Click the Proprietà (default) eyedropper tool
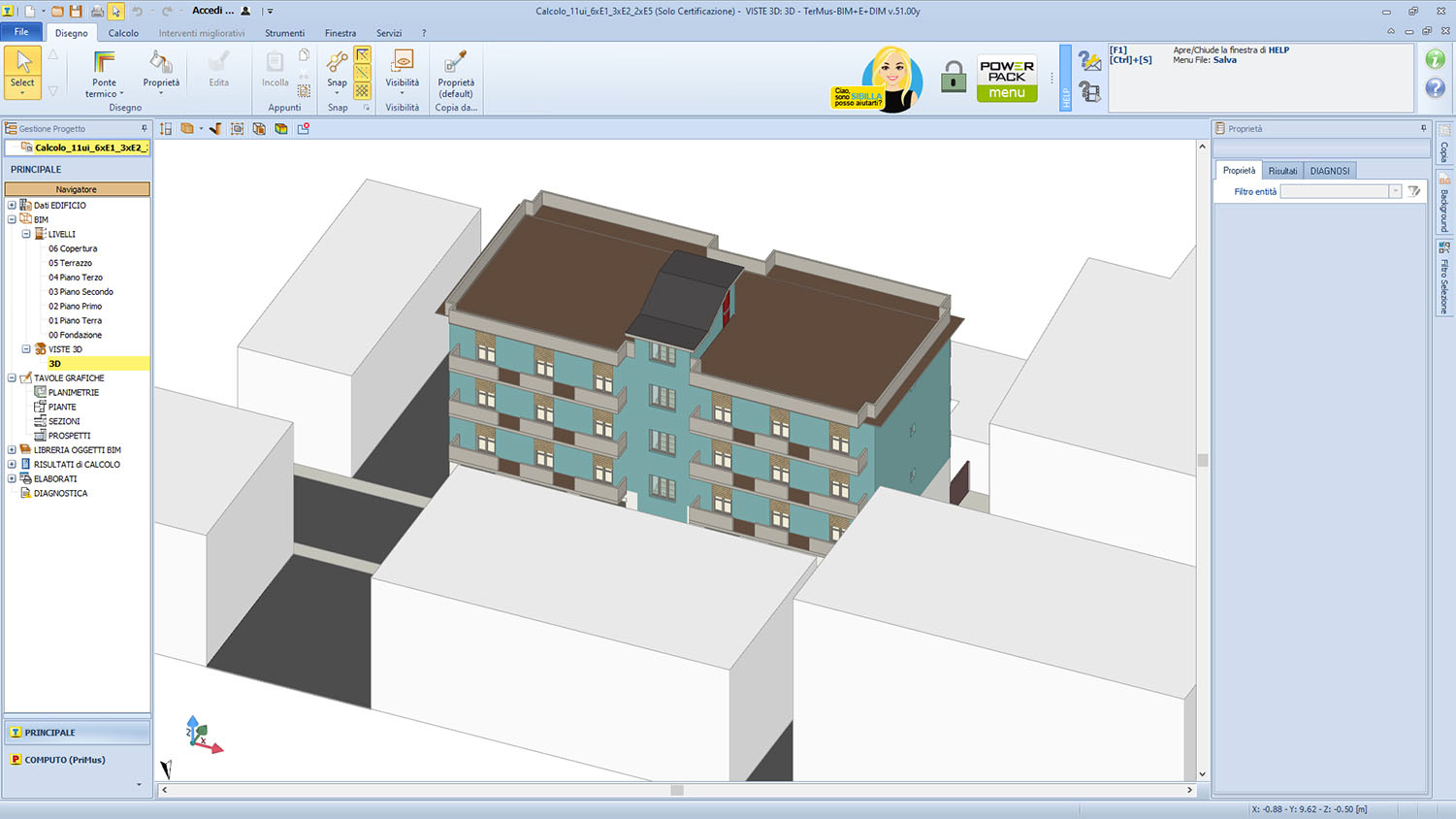The height and width of the screenshot is (819, 1456). pyautogui.click(x=455, y=64)
